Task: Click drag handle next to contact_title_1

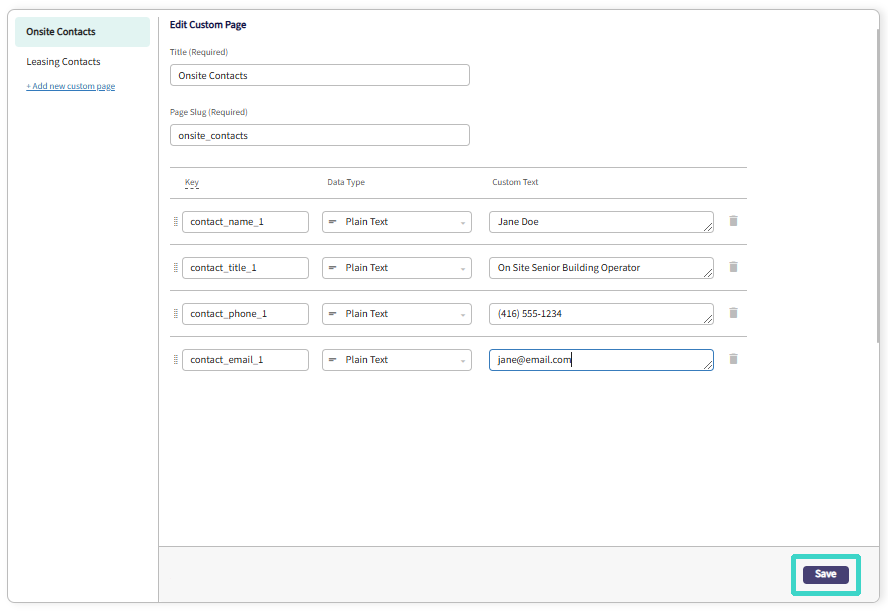Action: (176, 268)
